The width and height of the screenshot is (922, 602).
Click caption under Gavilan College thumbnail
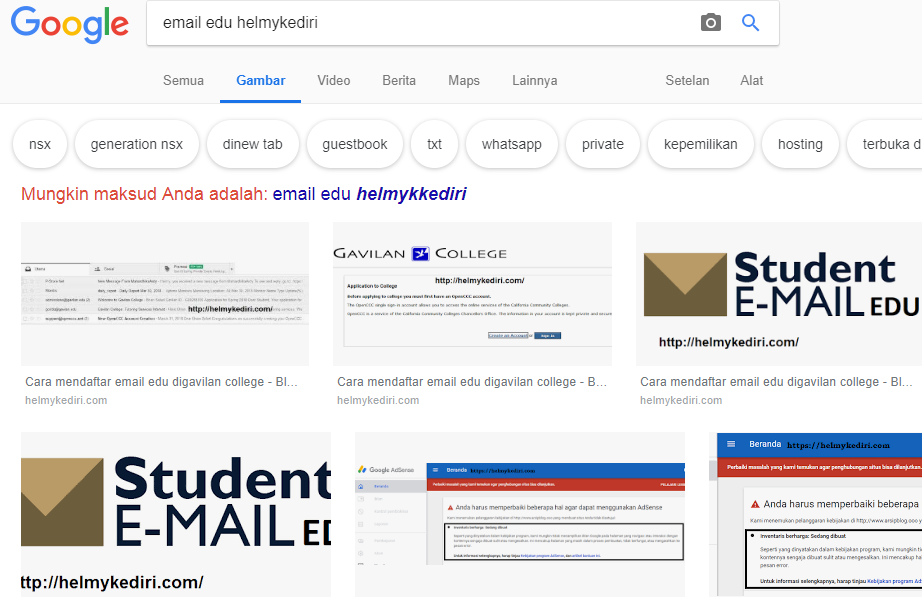(x=472, y=382)
